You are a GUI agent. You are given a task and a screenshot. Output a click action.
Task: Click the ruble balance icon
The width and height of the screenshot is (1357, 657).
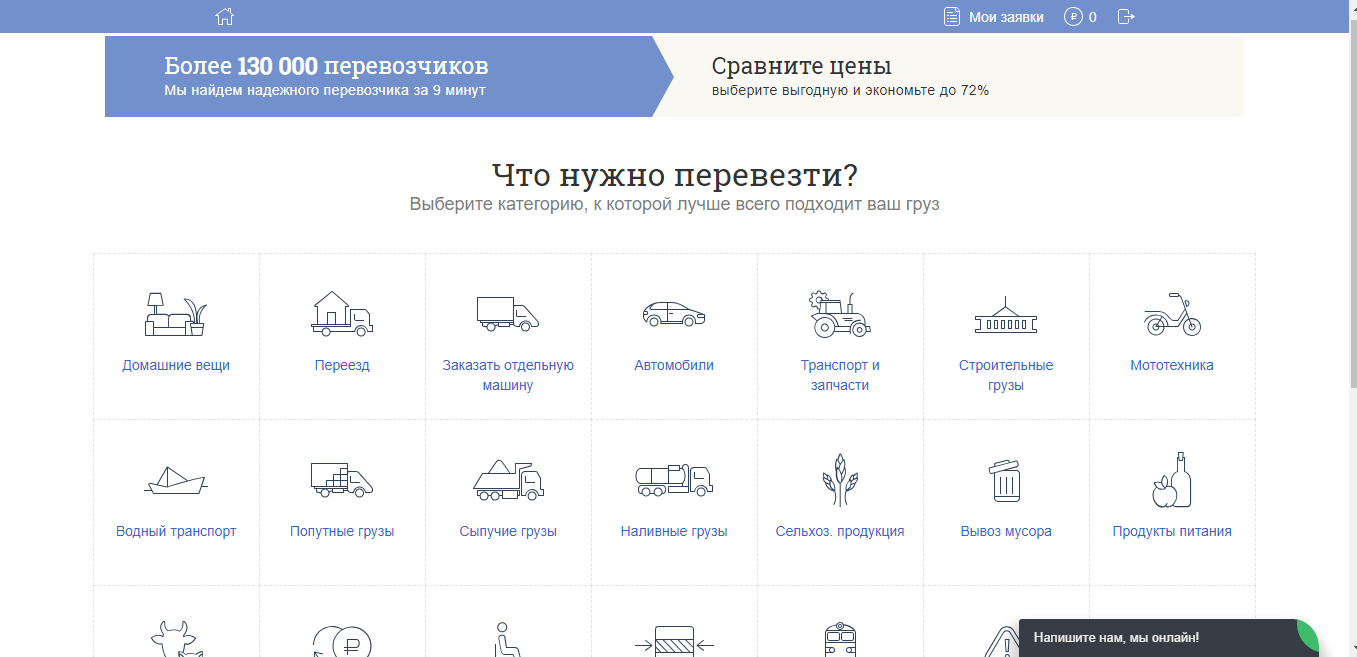[1073, 17]
